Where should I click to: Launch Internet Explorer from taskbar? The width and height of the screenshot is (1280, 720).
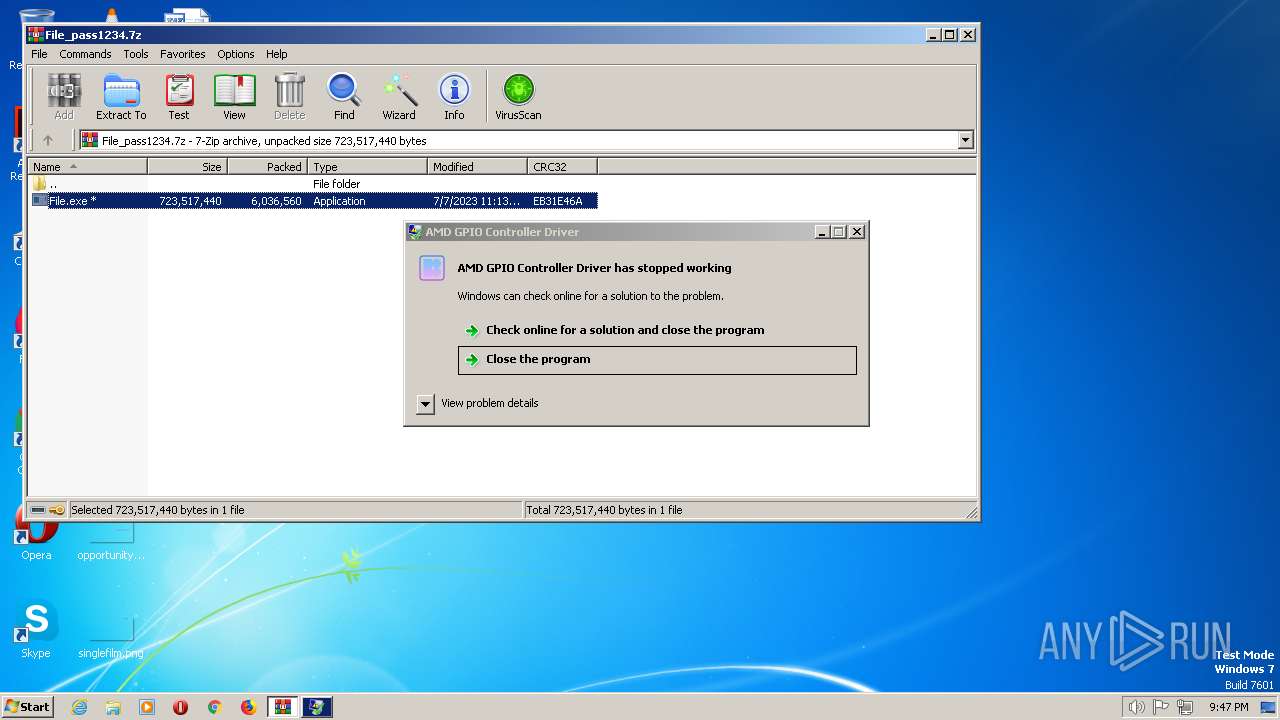pyautogui.click(x=79, y=707)
